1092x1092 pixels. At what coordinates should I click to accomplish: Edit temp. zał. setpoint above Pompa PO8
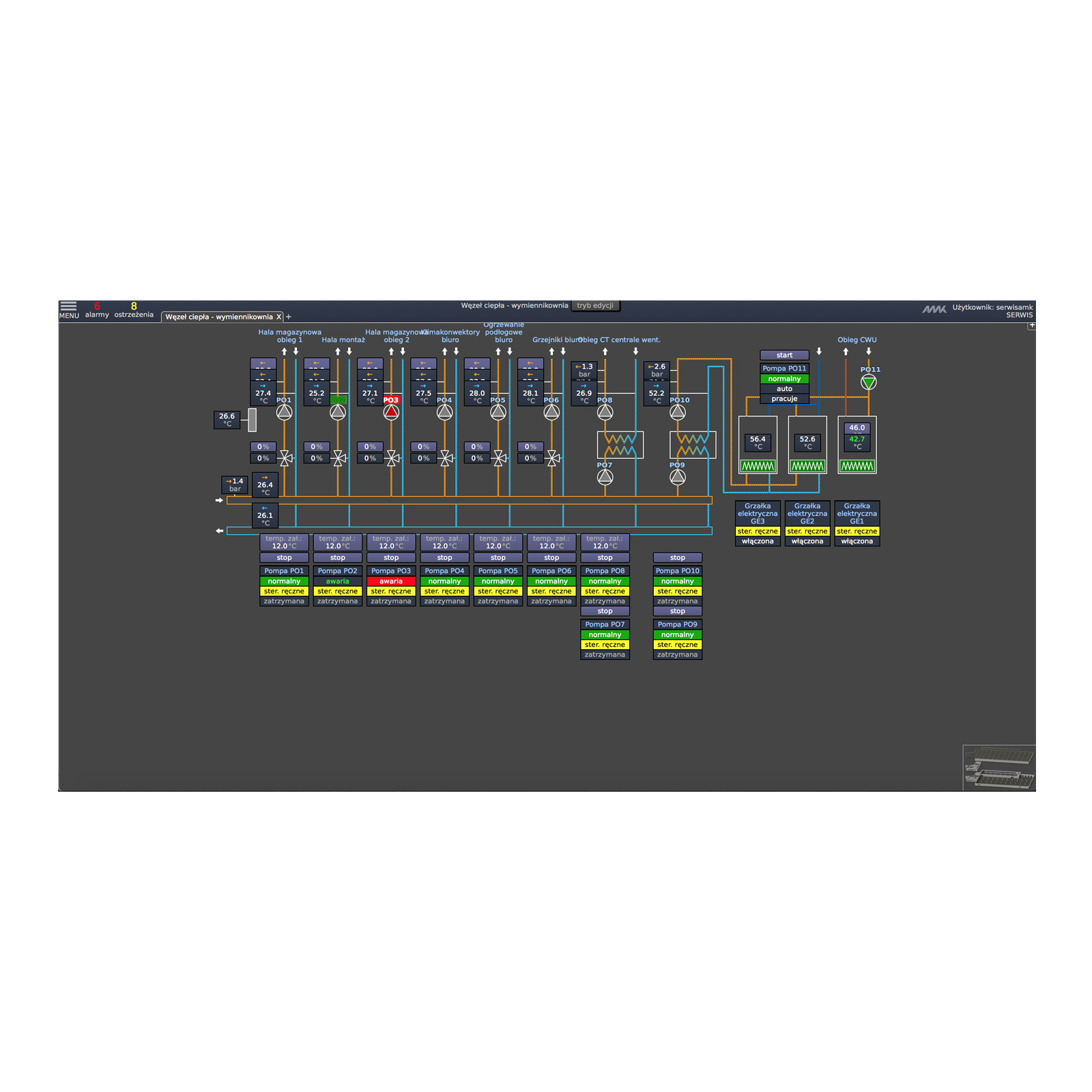[605, 543]
